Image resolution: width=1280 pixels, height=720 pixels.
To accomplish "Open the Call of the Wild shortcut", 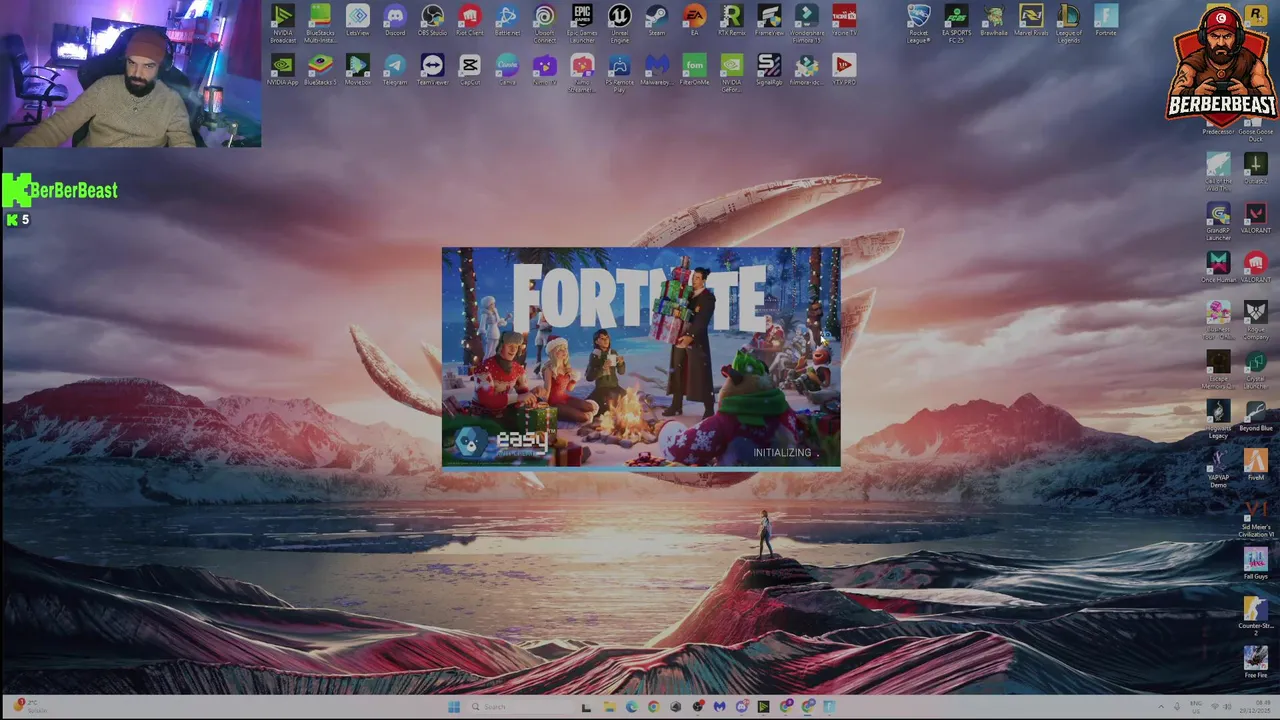I will click(x=1218, y=171).
